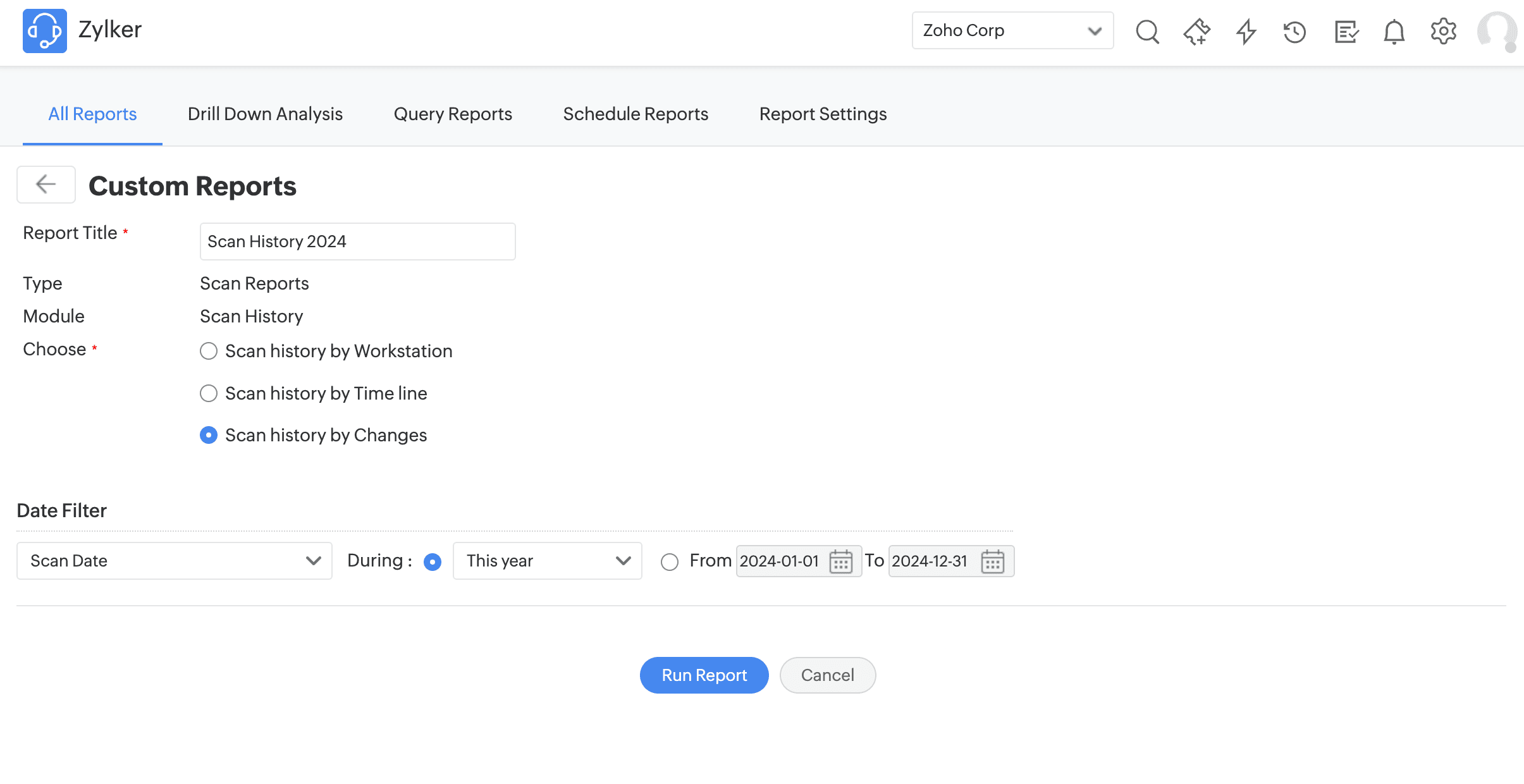Select Scan history by Time line
1524x784 pixels.
click(x=209, y=393)
